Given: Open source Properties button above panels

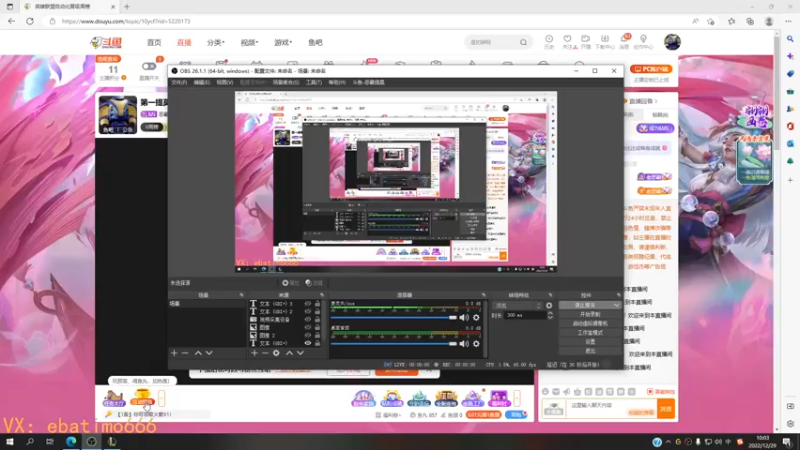Looking at the screenshot, I should (291, 283).
